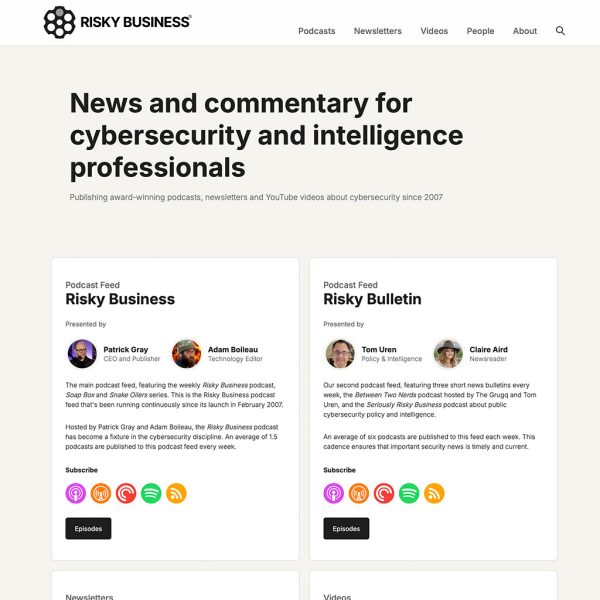Open the About menu item
Image resolution: width=600 pixels, height=600 pixels.
[525, 31]
